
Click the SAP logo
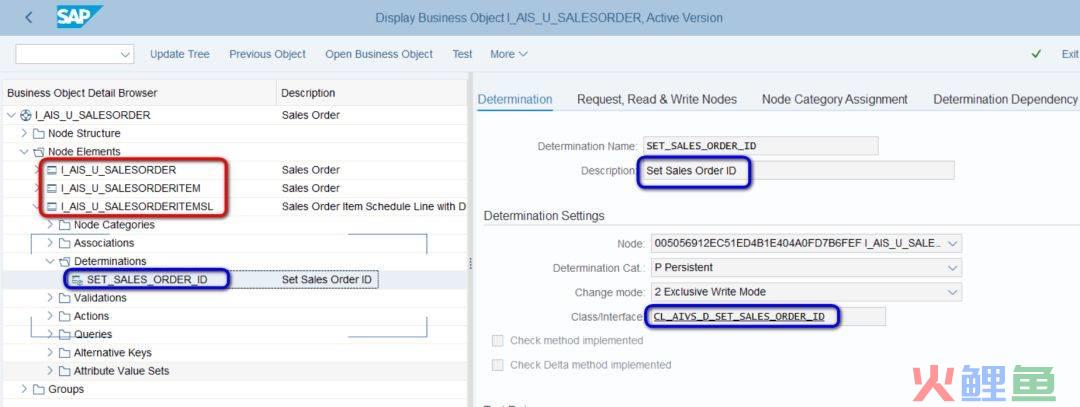tap(79, 17)
